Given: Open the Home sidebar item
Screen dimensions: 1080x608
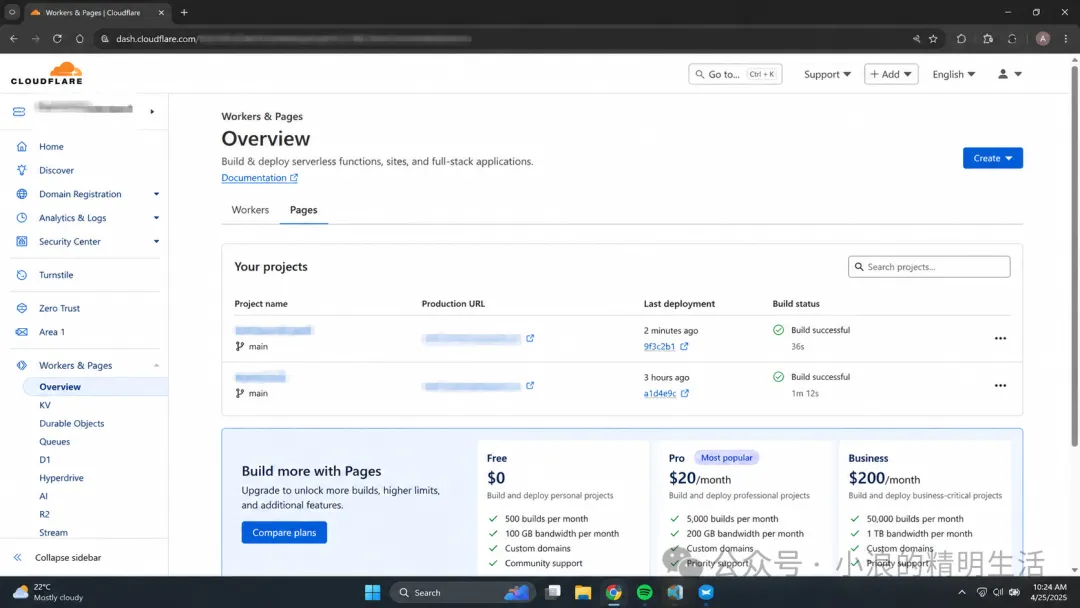Looking at the screenshot, I should [51, 147].
